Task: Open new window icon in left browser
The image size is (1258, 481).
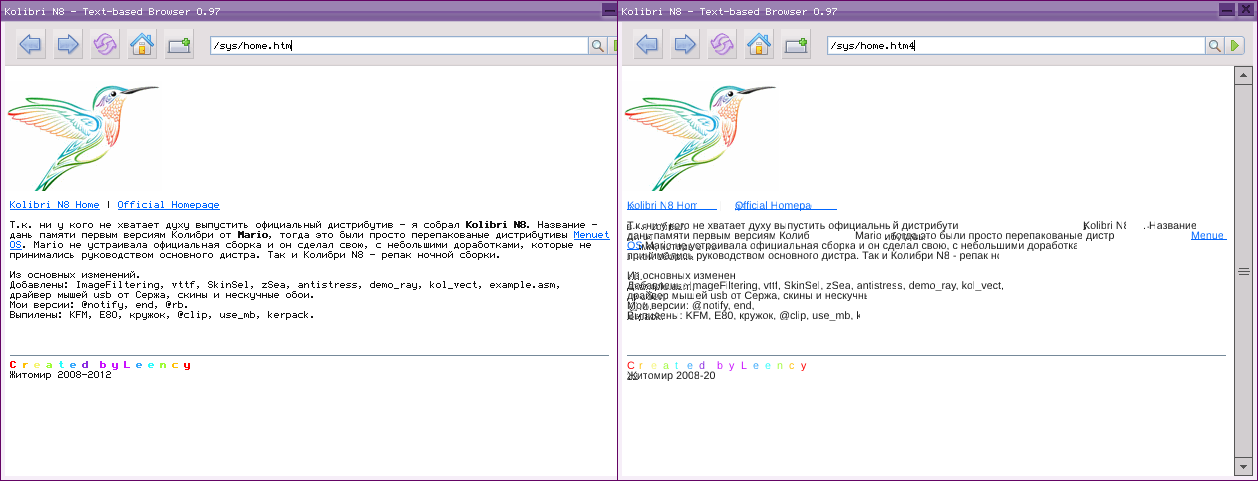Action: point(180,45)
